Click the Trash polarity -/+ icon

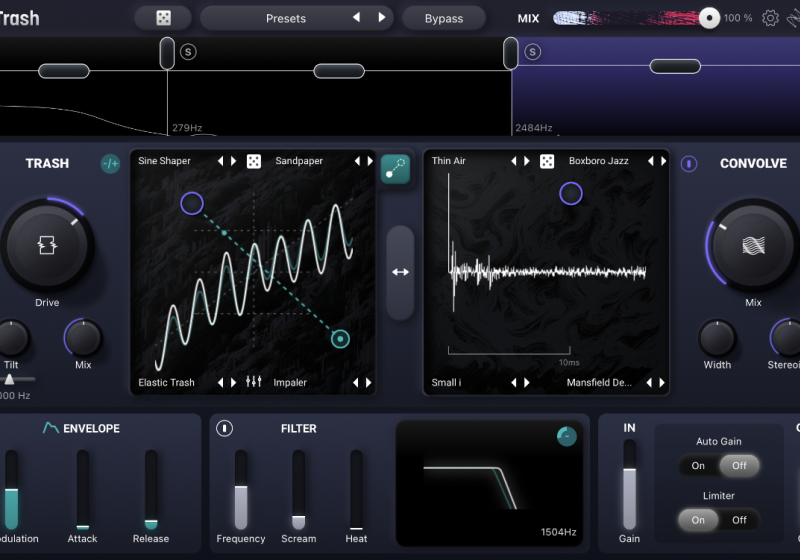tap(110, 164)
